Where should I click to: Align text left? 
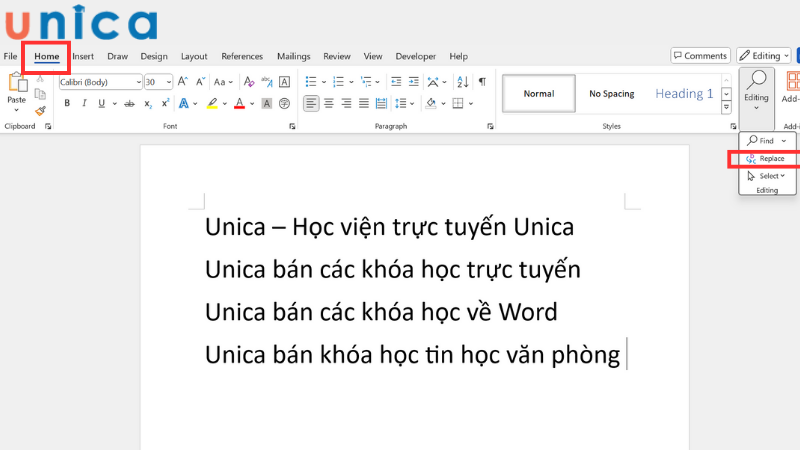pyautogui.click(x=311, y=104)
